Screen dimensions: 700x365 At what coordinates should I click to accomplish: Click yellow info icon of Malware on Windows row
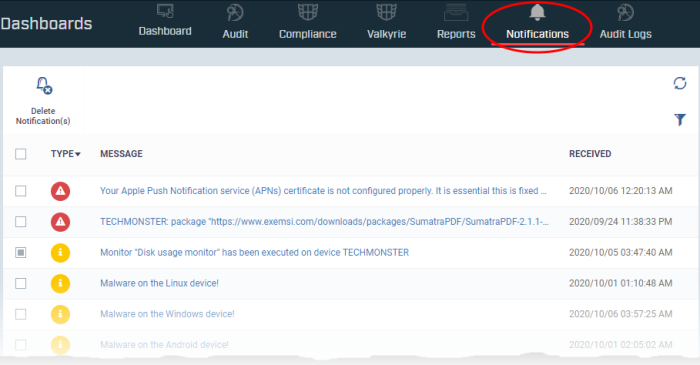60,314
